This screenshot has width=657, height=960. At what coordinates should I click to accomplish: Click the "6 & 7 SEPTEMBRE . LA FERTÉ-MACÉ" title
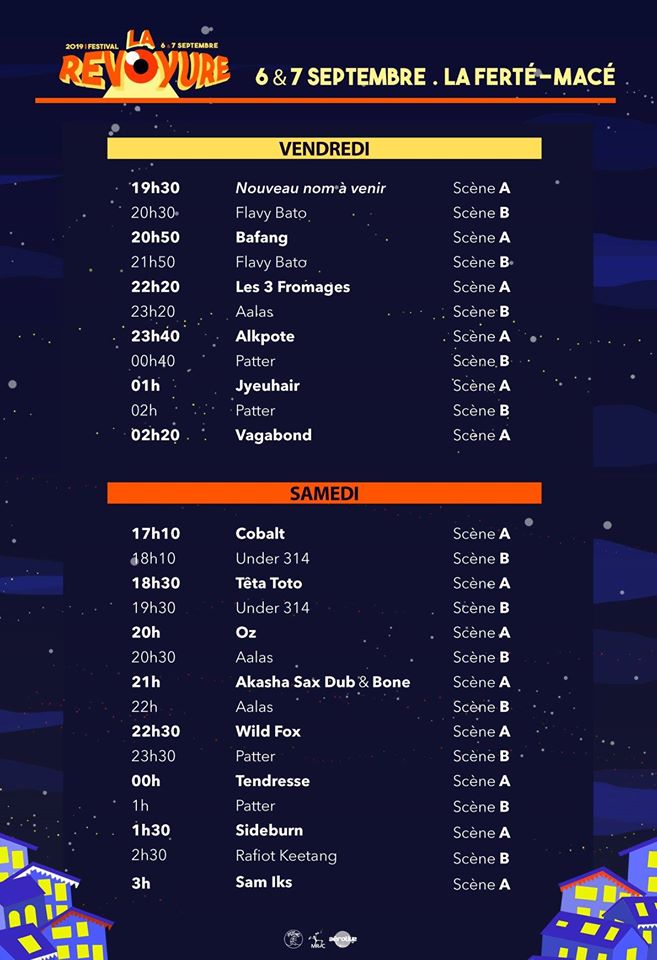tap(435, 77)
